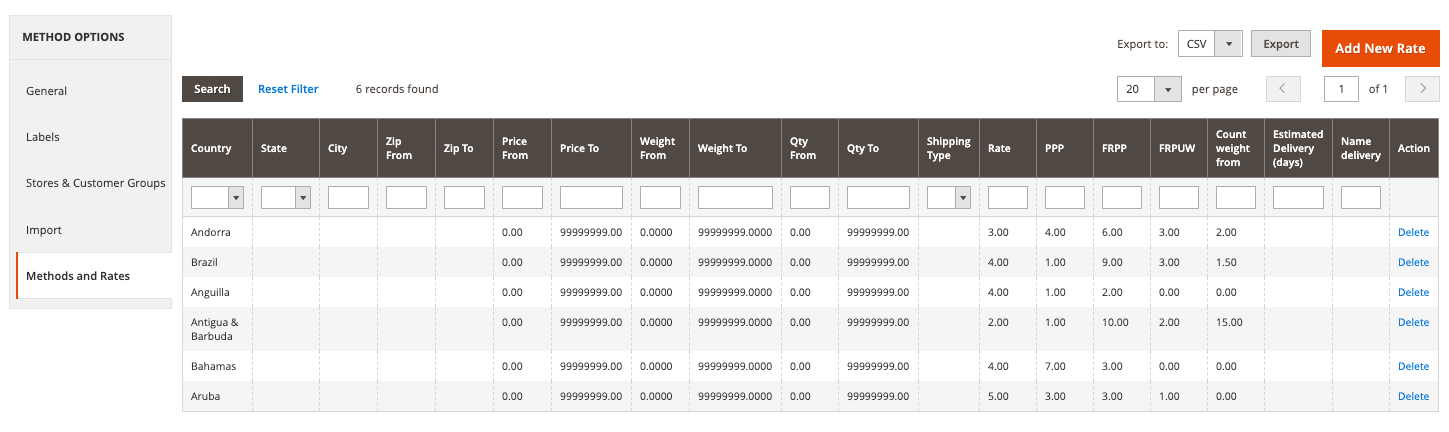Image resolution: width=1449 pixels, height=432 pixels.
Task: Focus the City filter input field
Action: click(348, 198)
